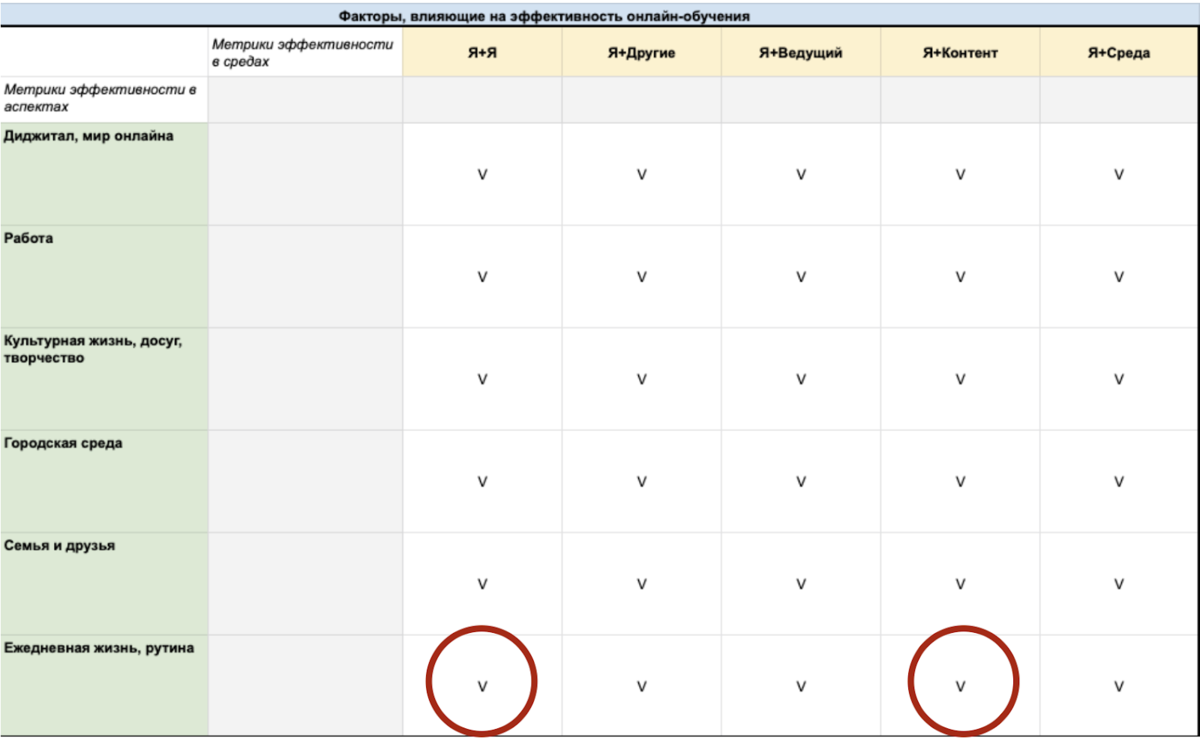This screenshot has width=1200, height=741.
Task: Click the V for Семья и друзья under Я+Контент
Action: (960, 584)
